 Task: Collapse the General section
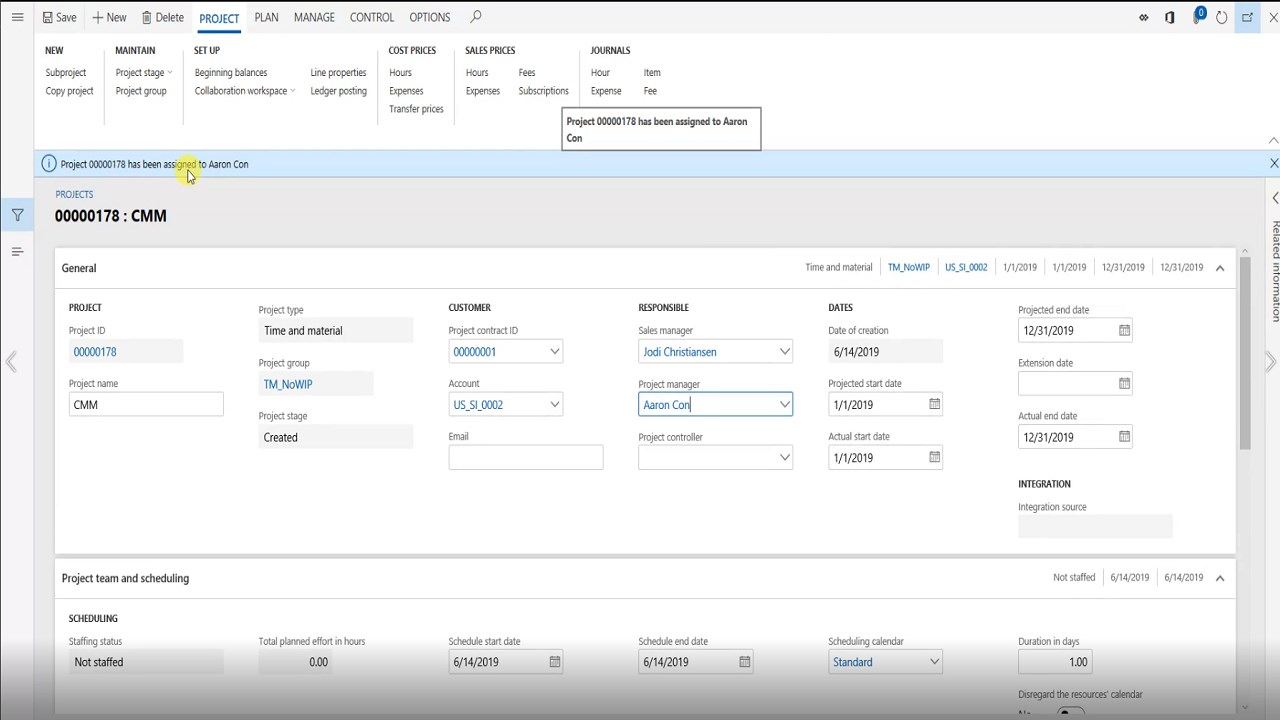point(1220,268)
